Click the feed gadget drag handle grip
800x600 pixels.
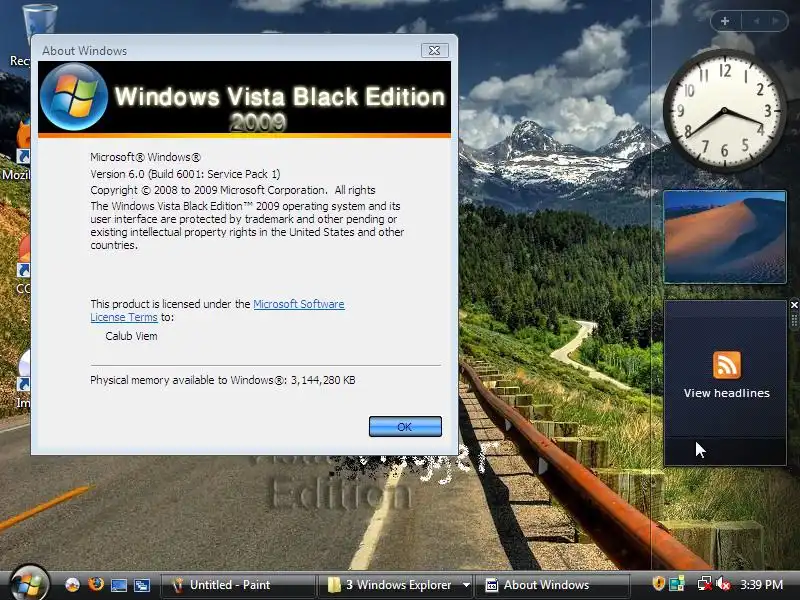click(794, 320)
